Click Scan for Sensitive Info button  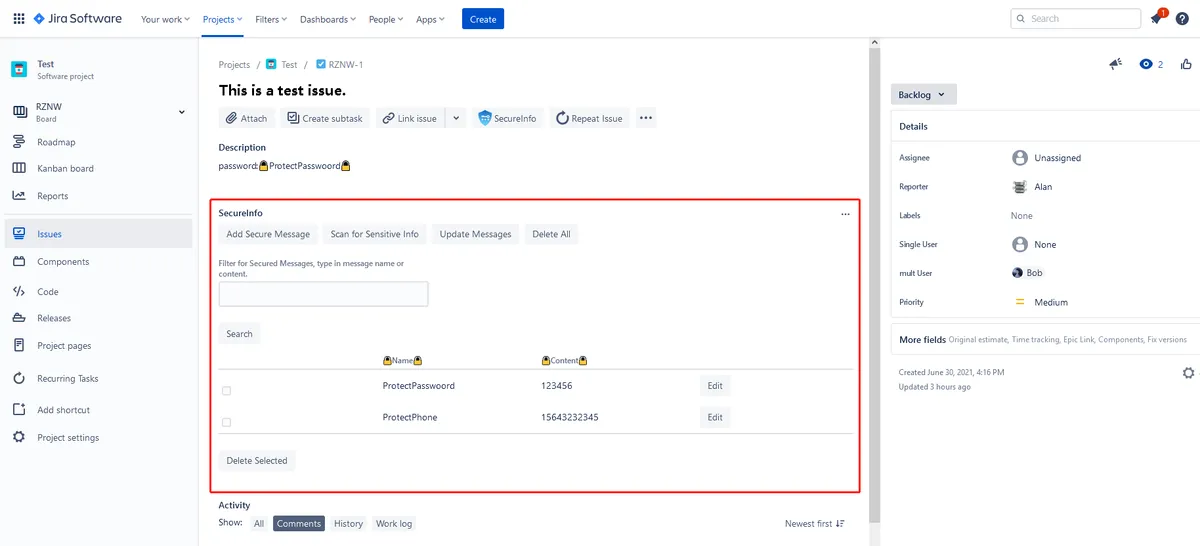point(375,234)
